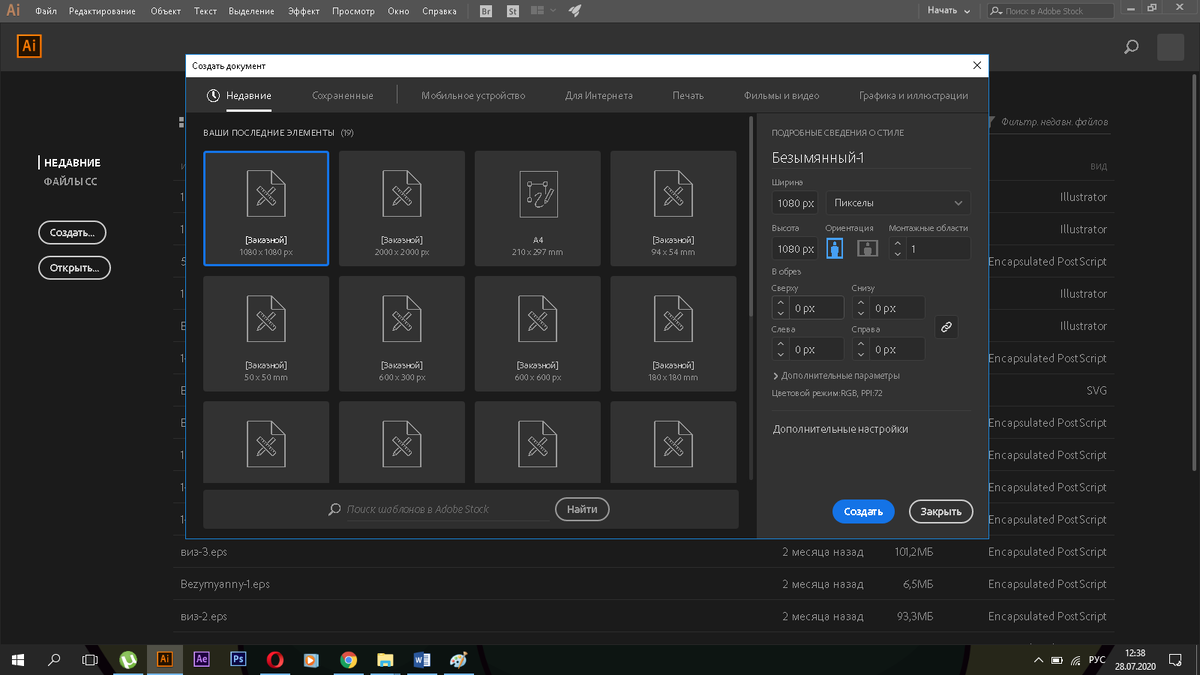This screenshot has height=675, width=1200.
Task: Switch to Графика и иллюстрации tab
Action: [913, 96]
